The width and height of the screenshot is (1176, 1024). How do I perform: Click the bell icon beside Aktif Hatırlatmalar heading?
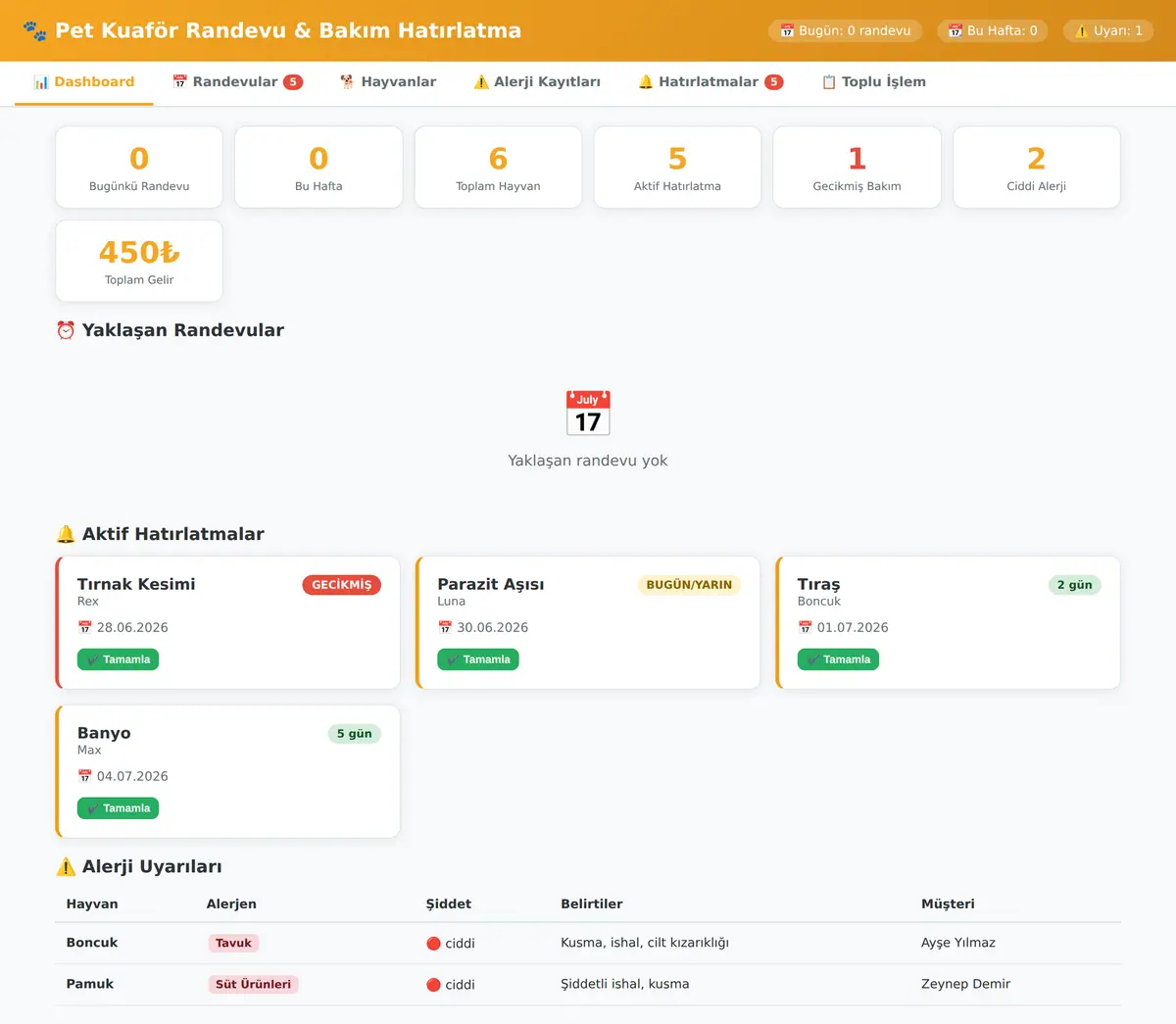66,534
